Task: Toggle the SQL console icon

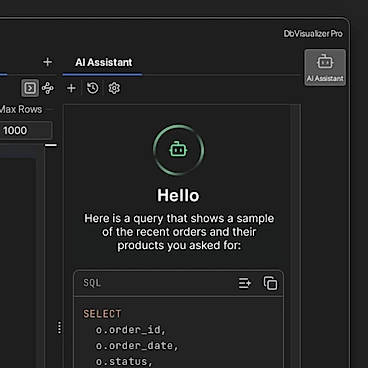Action: click(30, 88)
